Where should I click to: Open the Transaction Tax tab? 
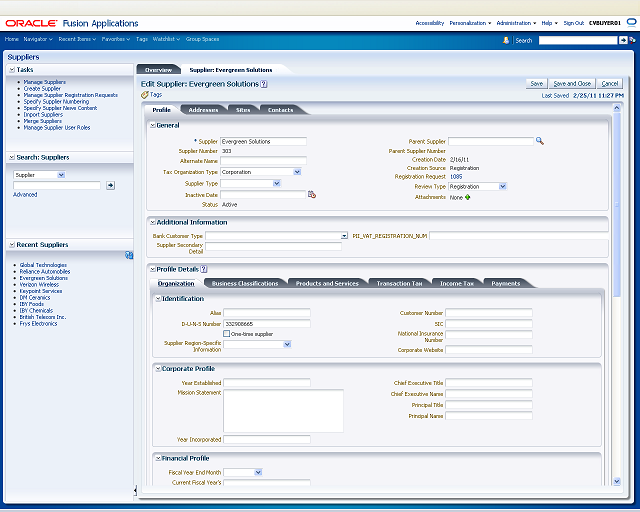coord(399,283)
